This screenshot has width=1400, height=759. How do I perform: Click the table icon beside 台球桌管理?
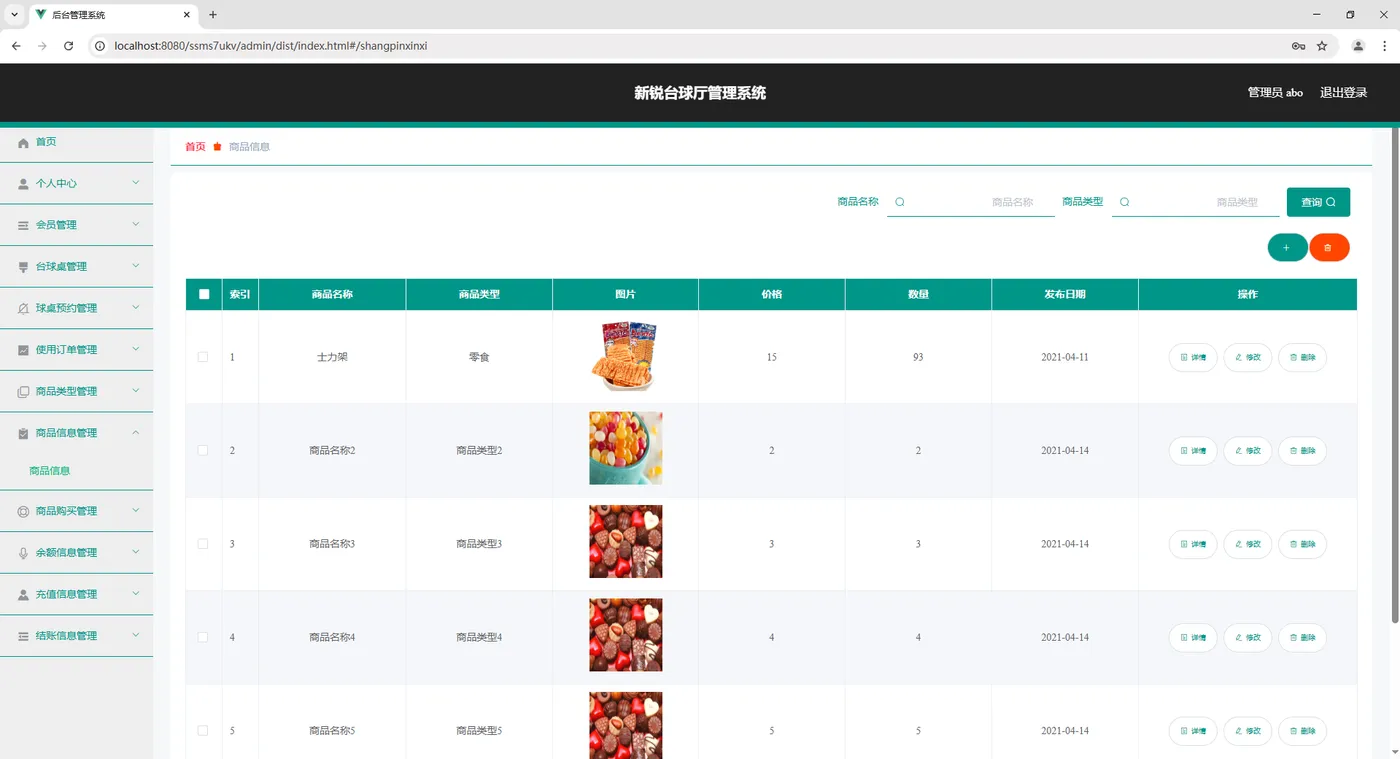coord(23,267)
